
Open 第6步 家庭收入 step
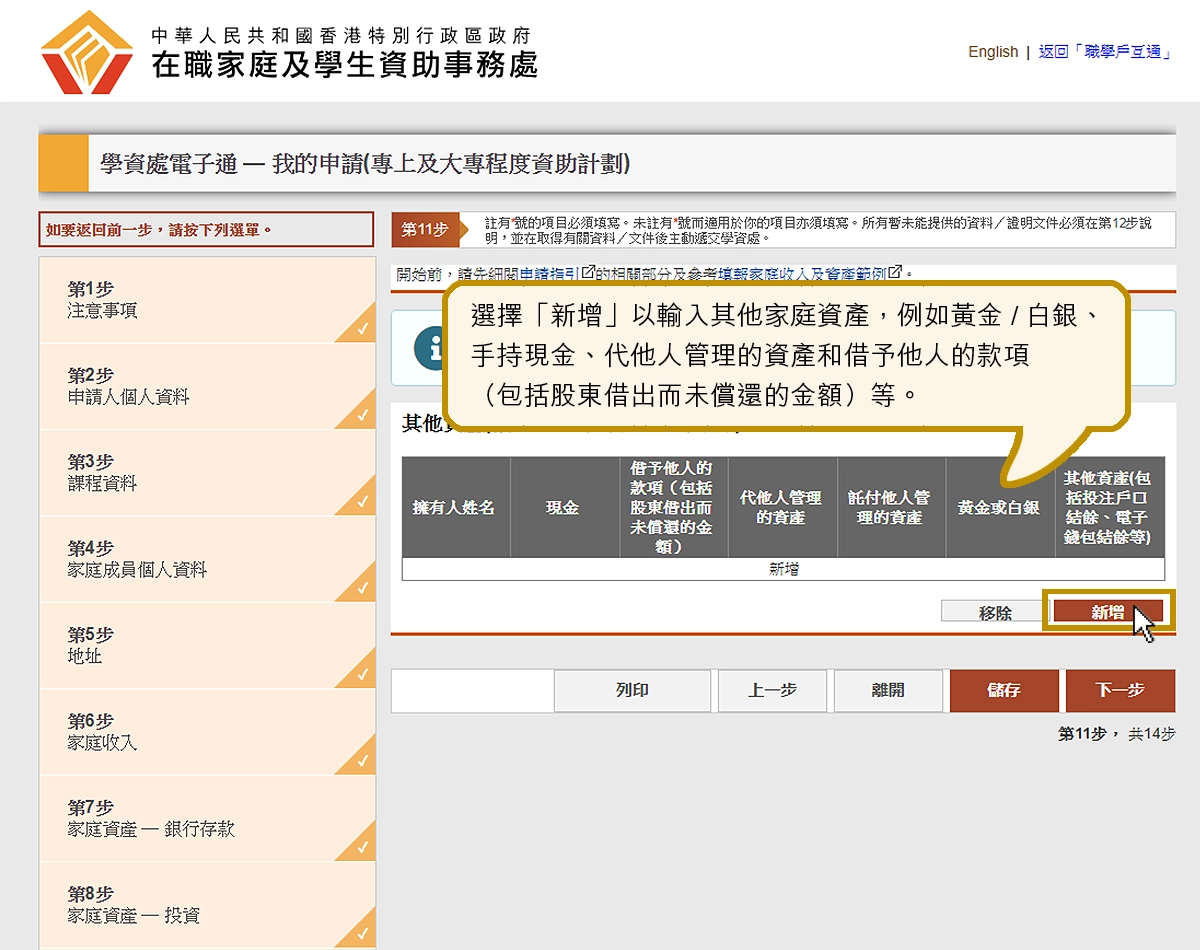[102, 732]
